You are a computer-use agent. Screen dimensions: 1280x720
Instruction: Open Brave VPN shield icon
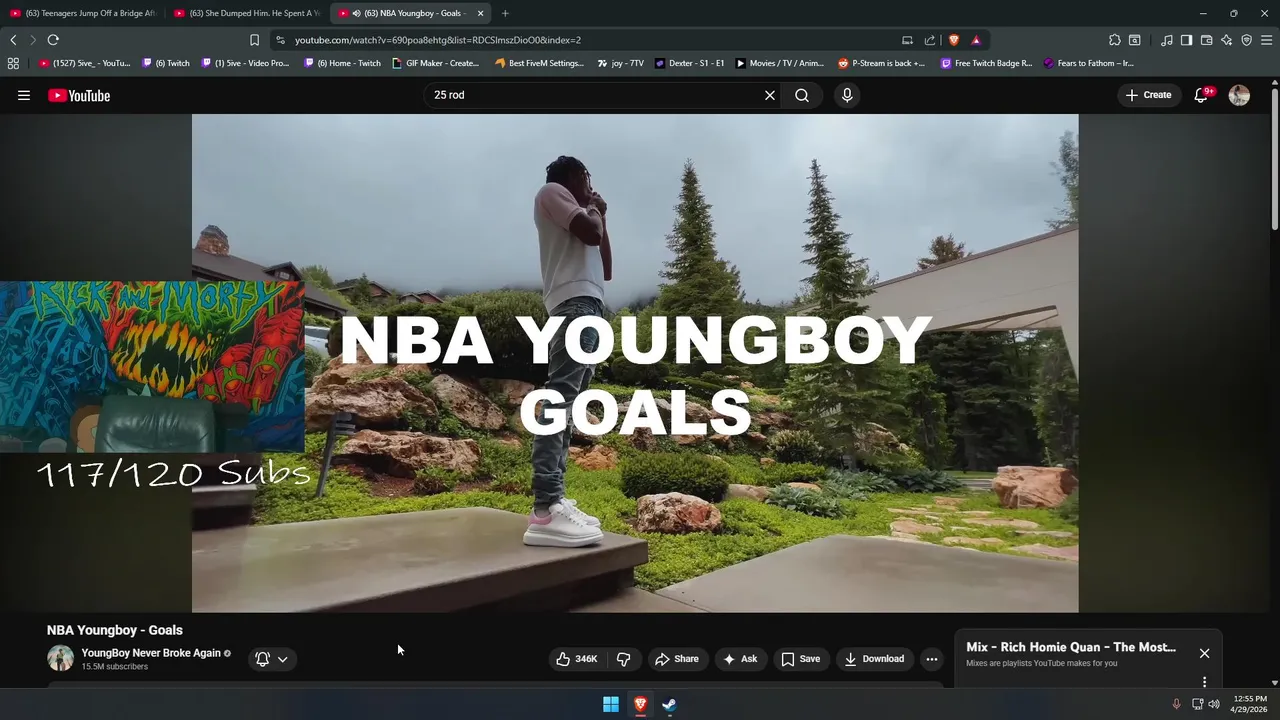(x=1246, y=40)
